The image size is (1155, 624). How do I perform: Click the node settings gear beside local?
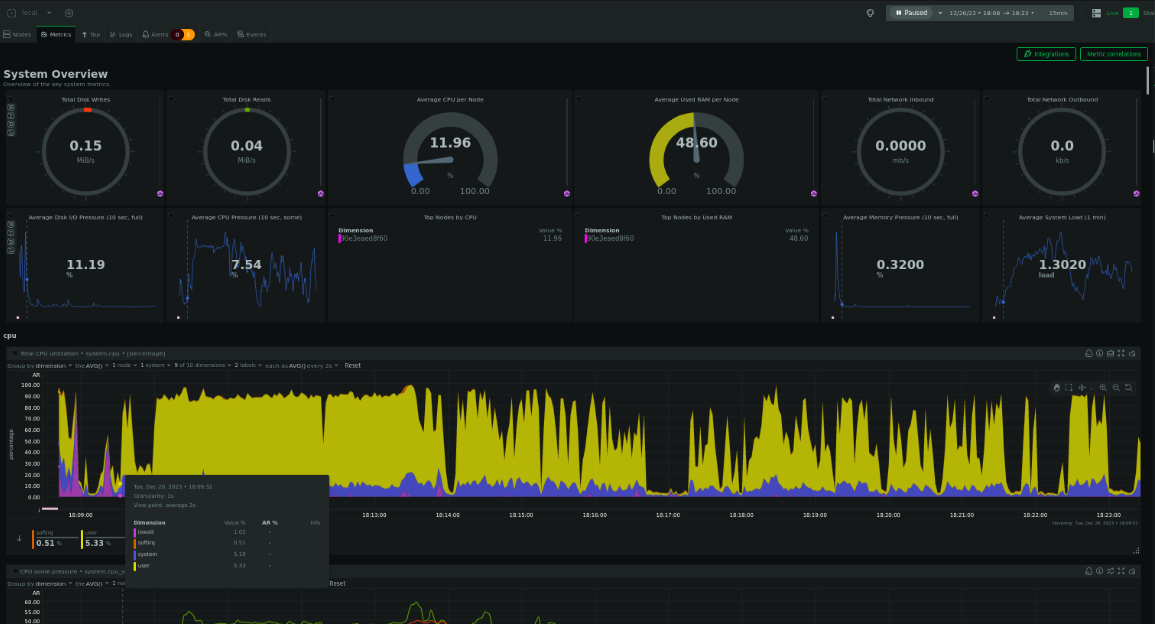(69, 13)
